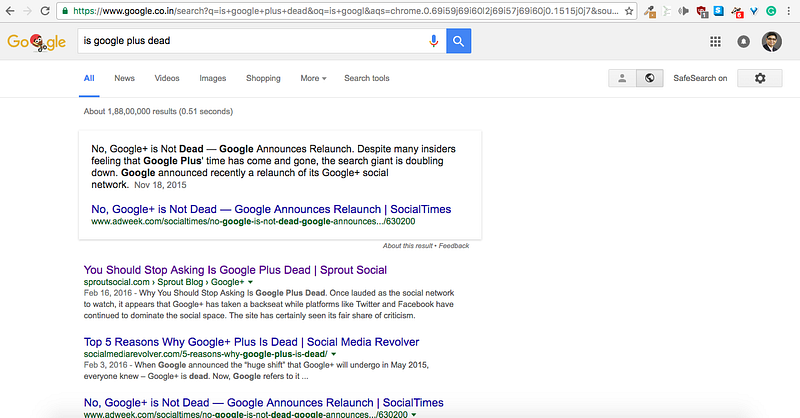Screen dimensions: 800x418
Task: Click the results count text
Action: [158, 111]
